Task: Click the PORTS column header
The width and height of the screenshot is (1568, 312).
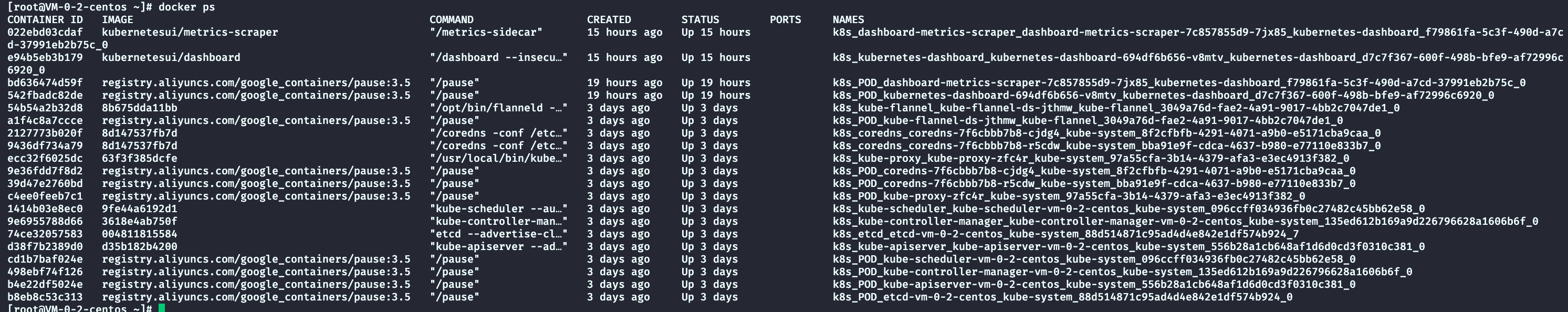Action: pyautogui.click(x=785, y=19)
